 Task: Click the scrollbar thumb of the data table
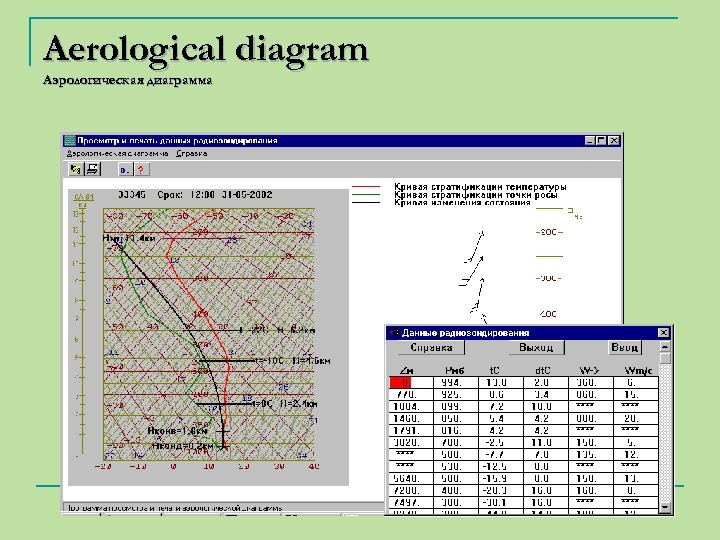pyautogui.click(x=665, y=358)
